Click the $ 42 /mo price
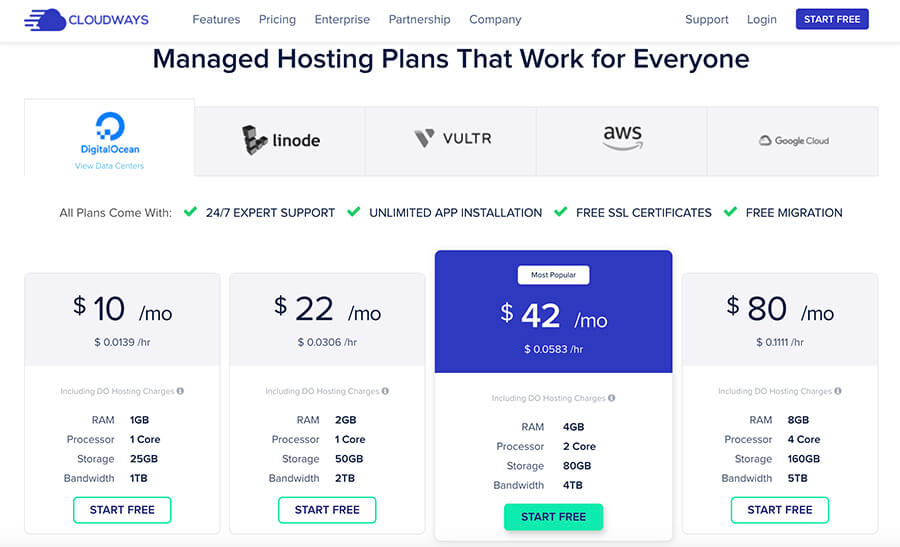 (553, 316)
